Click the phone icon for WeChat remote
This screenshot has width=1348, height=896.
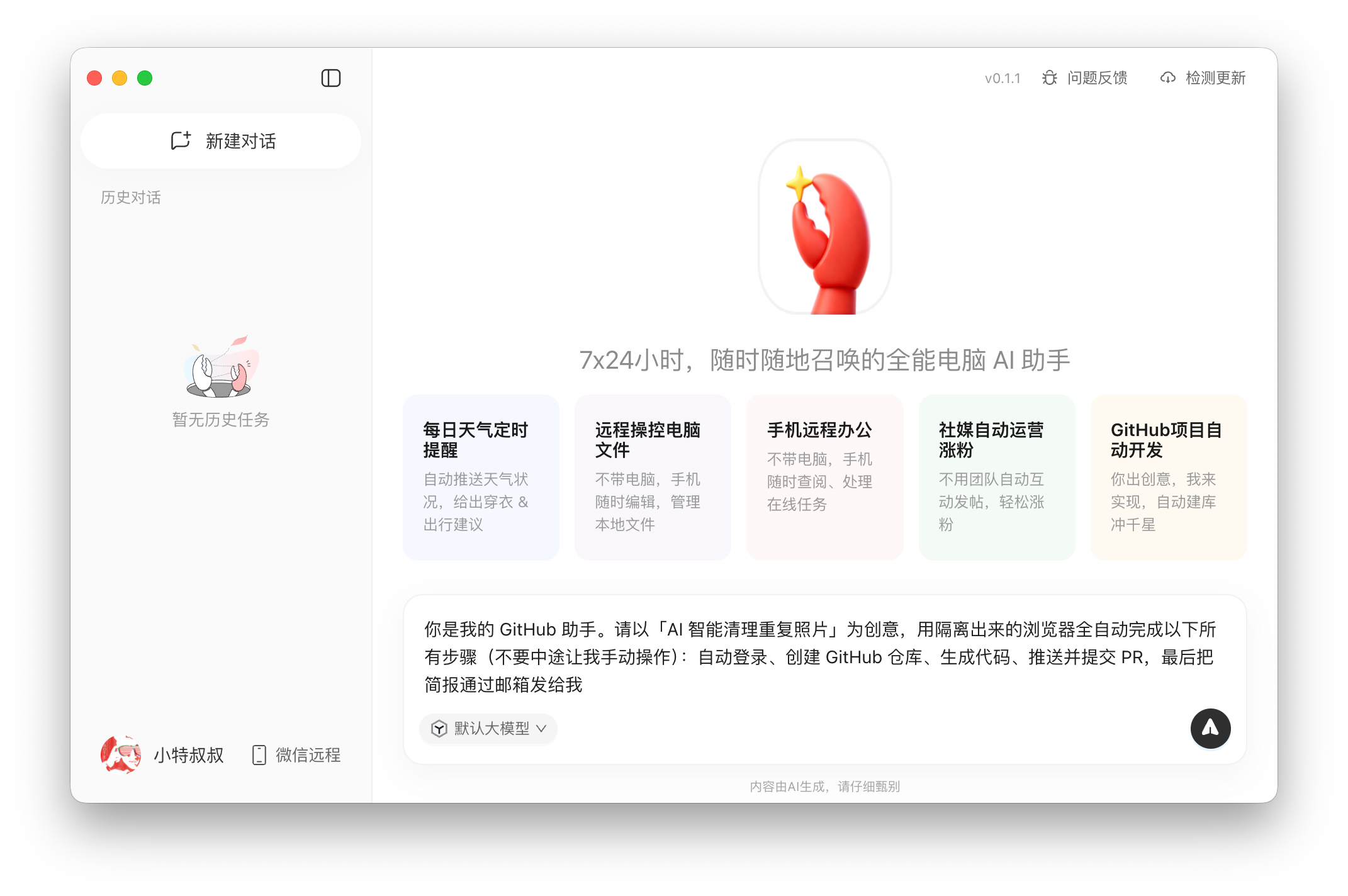coord(259,754)
